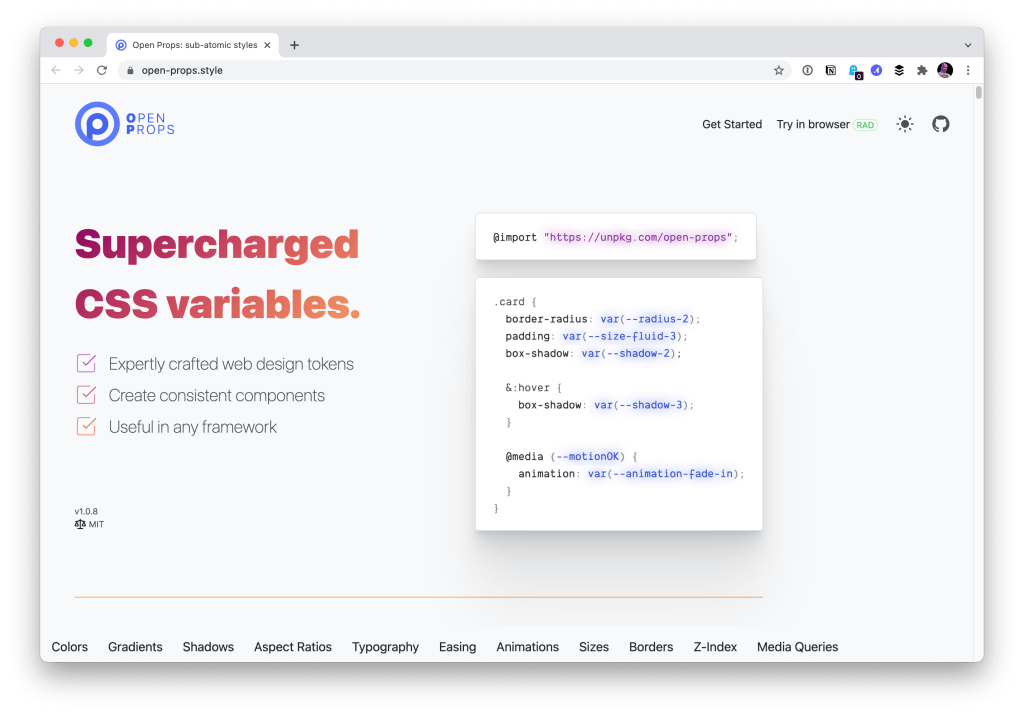Open the Try in browser link
This screenshot has width=1024, height=715.
[x=827, y=124]
